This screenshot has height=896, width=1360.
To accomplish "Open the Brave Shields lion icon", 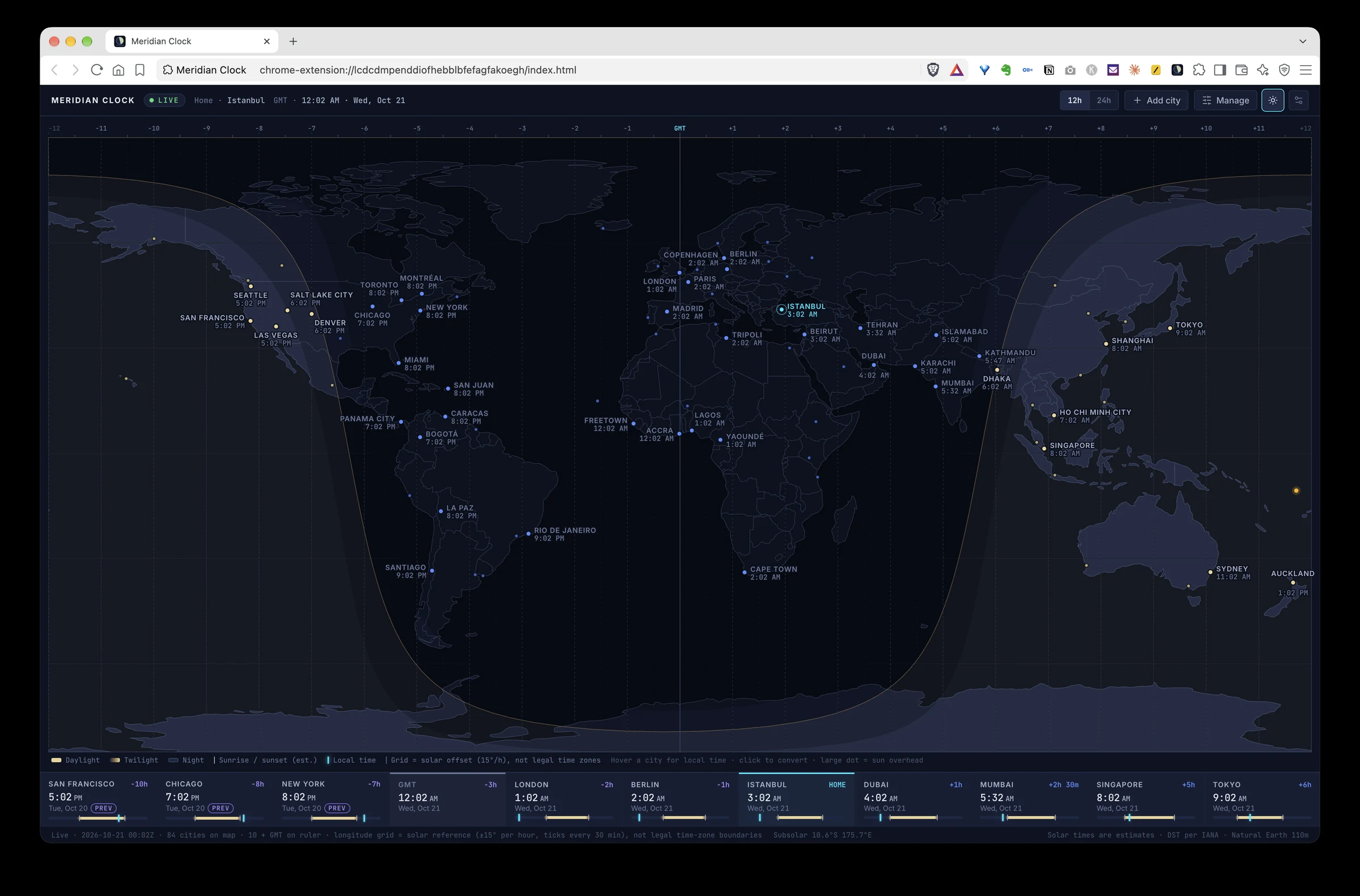I will (932, 70).
